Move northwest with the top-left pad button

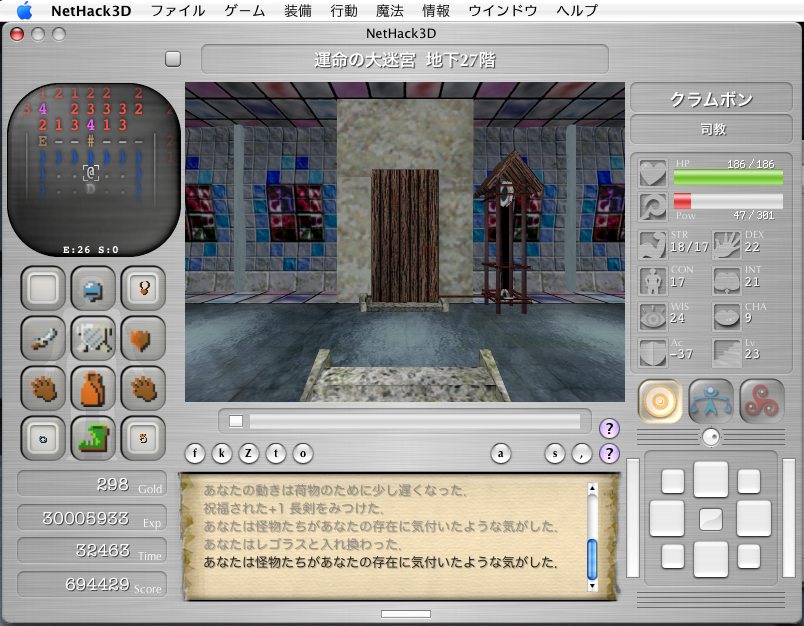(x=673, y=481)
